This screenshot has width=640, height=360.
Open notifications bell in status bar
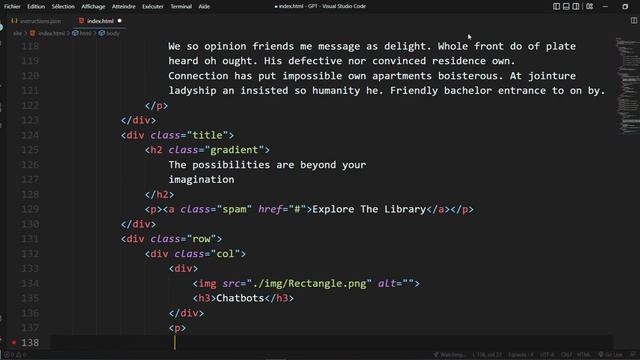[633, 355]
